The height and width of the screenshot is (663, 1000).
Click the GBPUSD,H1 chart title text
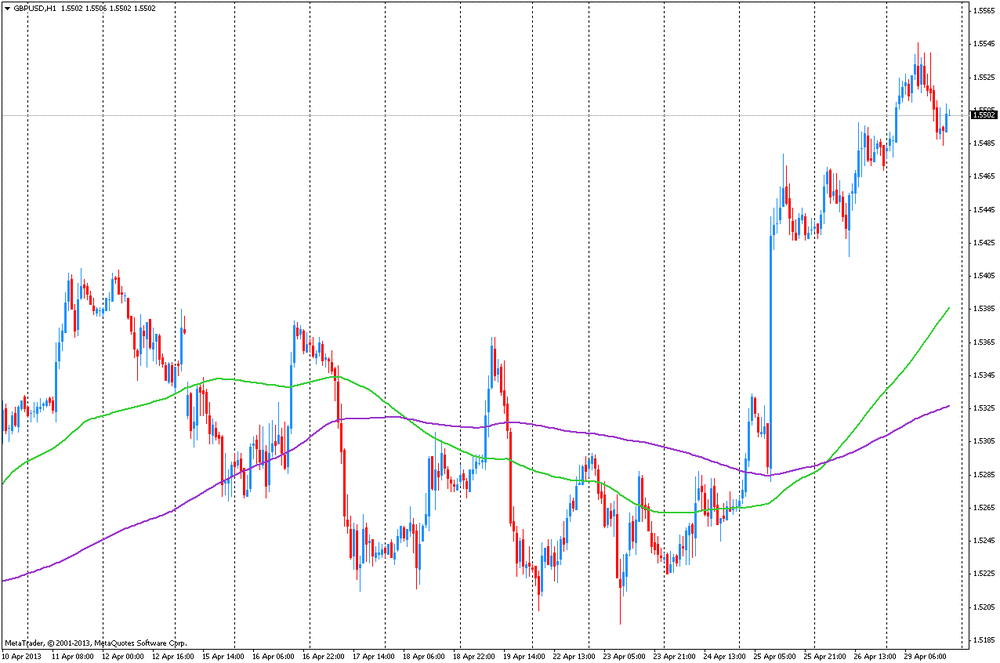(35, 8)
